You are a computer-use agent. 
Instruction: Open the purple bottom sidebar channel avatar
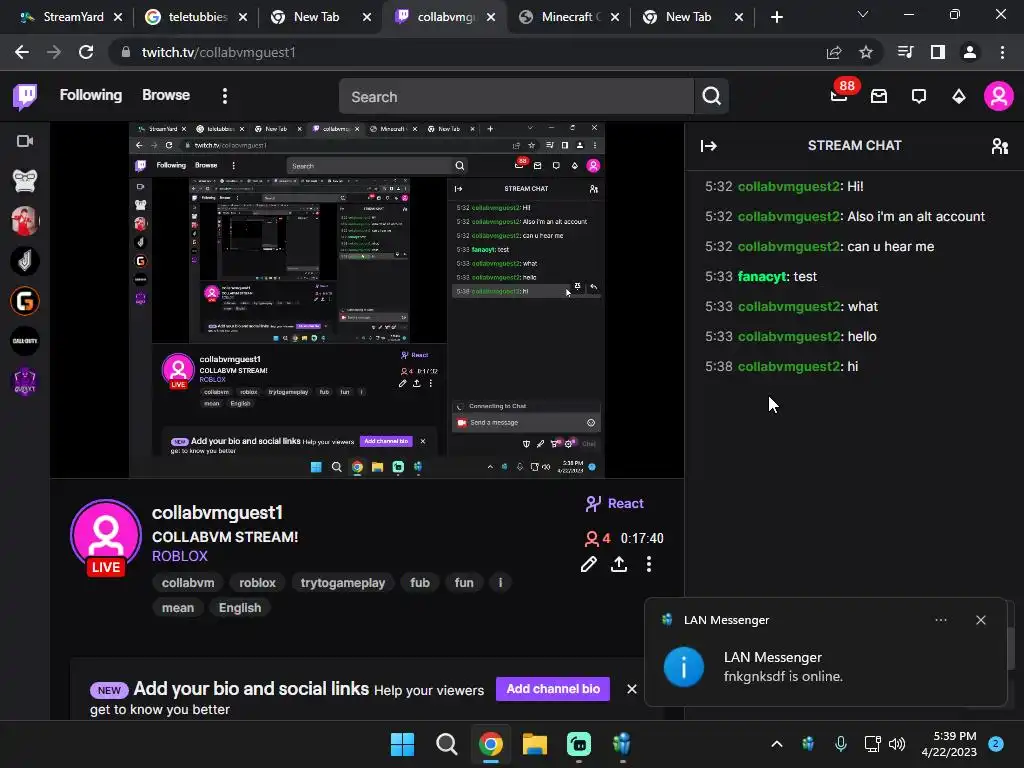pyautogui.click(x=25, y=381)
